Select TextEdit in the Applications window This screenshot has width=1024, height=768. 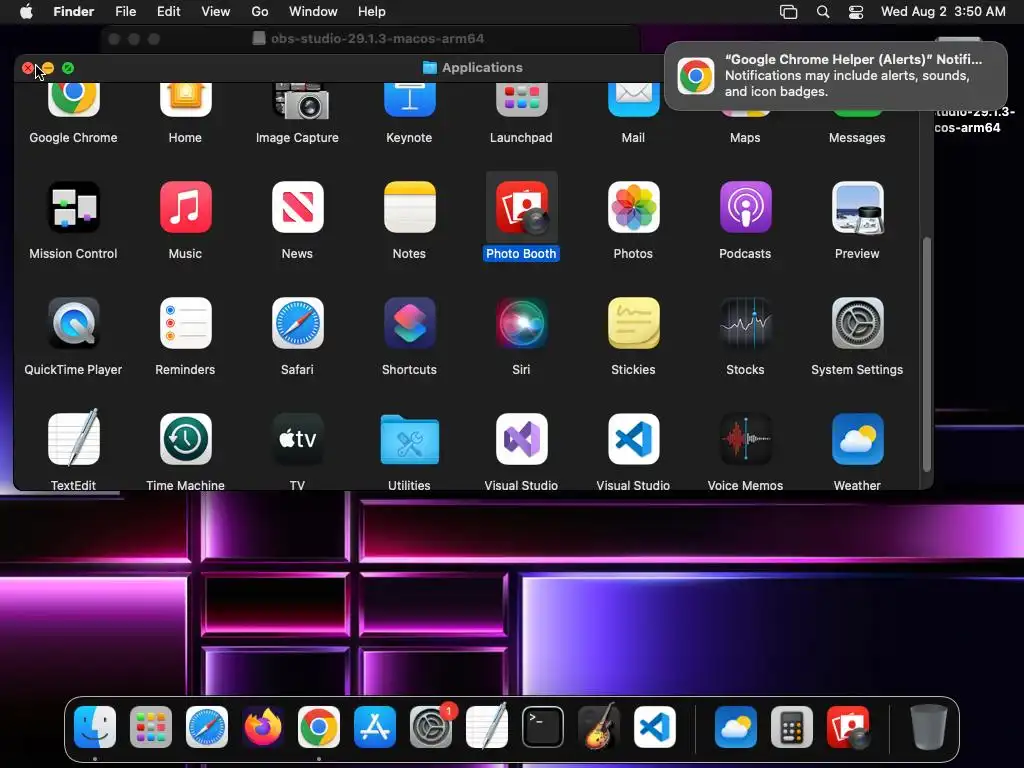(73, 438)
